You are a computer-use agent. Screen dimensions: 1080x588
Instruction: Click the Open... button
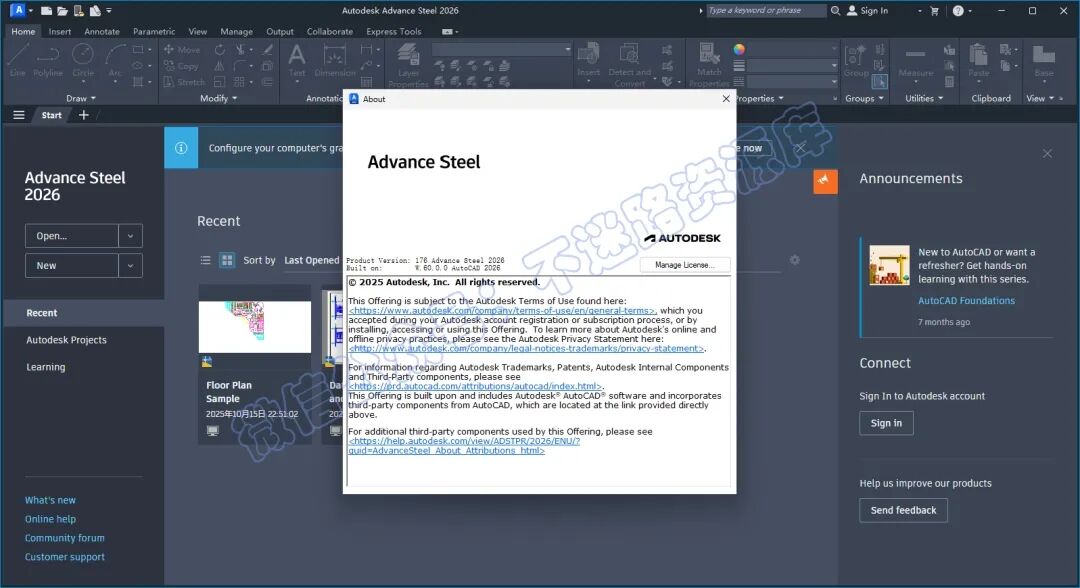[x=72, y=235]
